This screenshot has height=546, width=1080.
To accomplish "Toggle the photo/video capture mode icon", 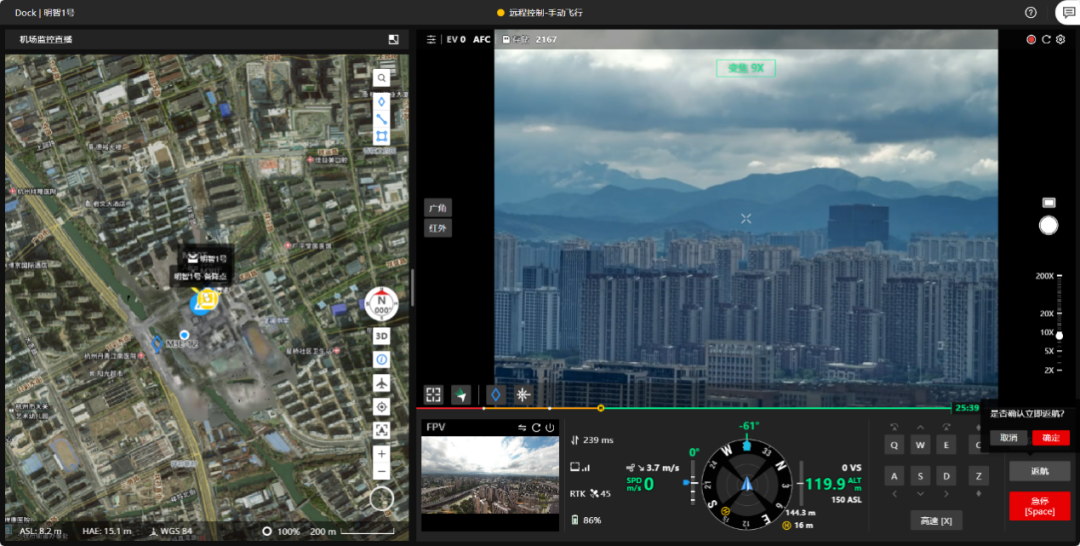I will pos(1048,202).
